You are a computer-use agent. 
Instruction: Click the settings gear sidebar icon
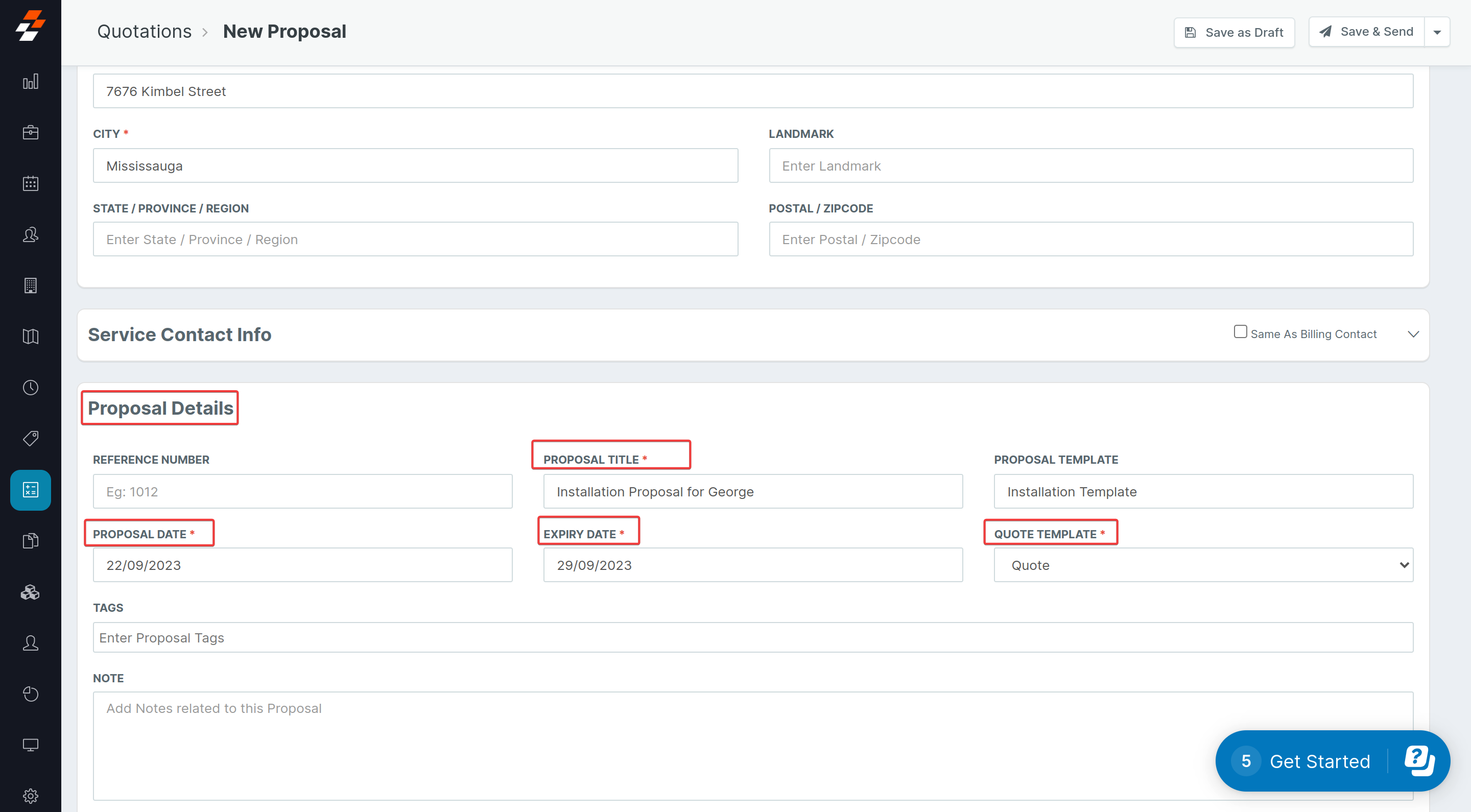[30, 796]
